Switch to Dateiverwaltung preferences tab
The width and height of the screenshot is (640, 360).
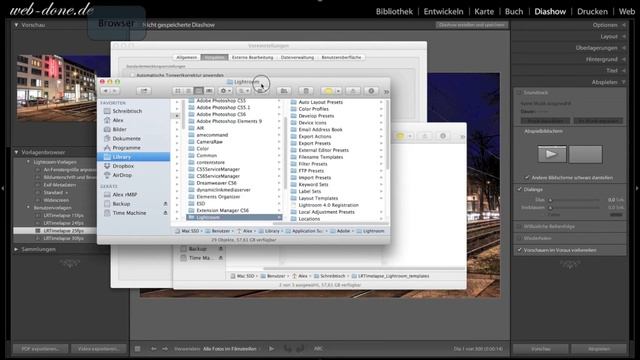[297, 58]
